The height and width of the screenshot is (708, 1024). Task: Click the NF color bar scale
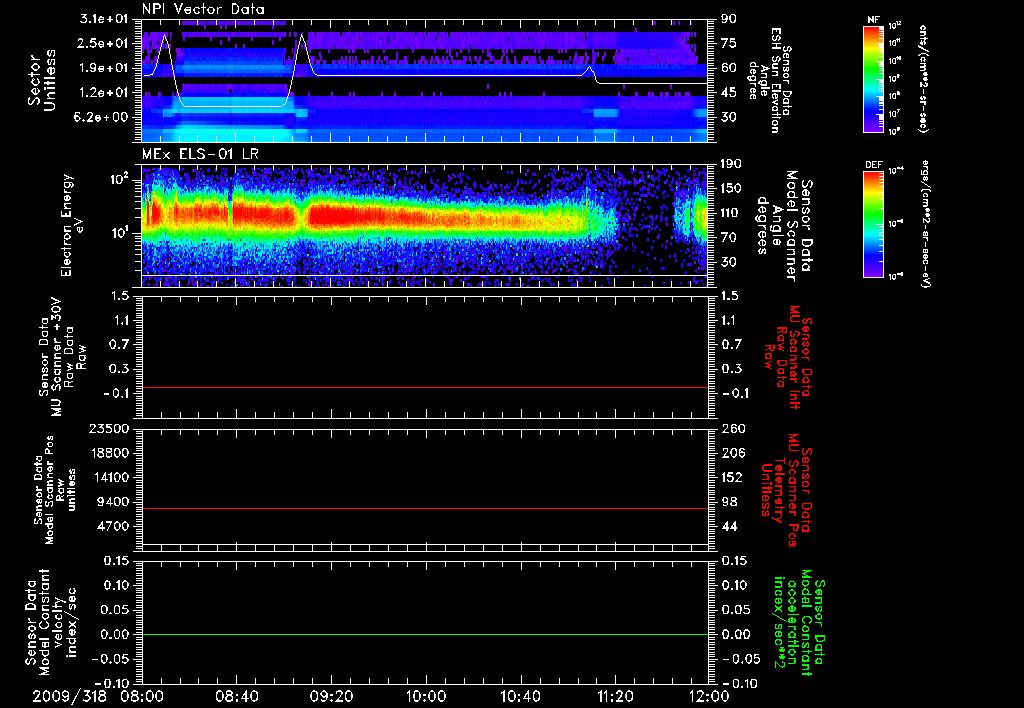click(873, 78)
